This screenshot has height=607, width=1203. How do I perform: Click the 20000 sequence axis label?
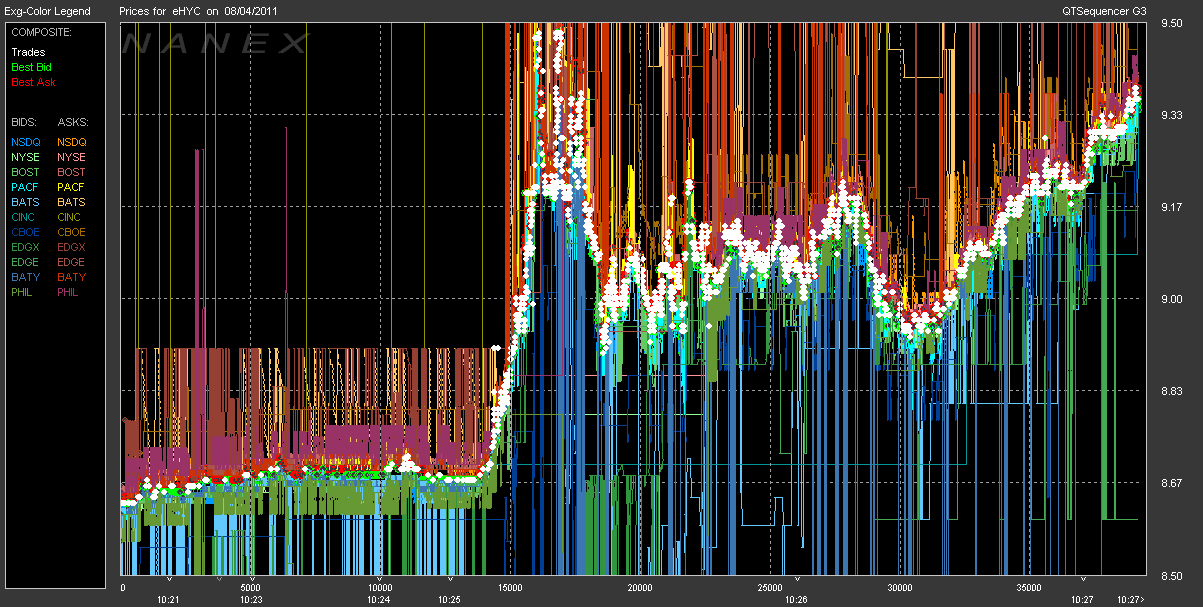640,588
